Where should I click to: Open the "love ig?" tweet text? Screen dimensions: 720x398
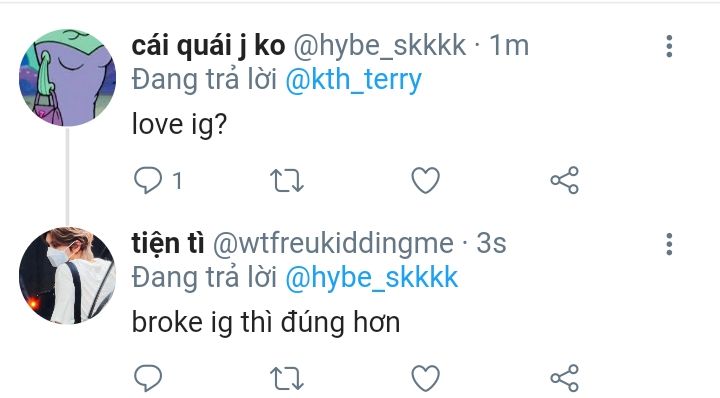[x=179, y=124]
